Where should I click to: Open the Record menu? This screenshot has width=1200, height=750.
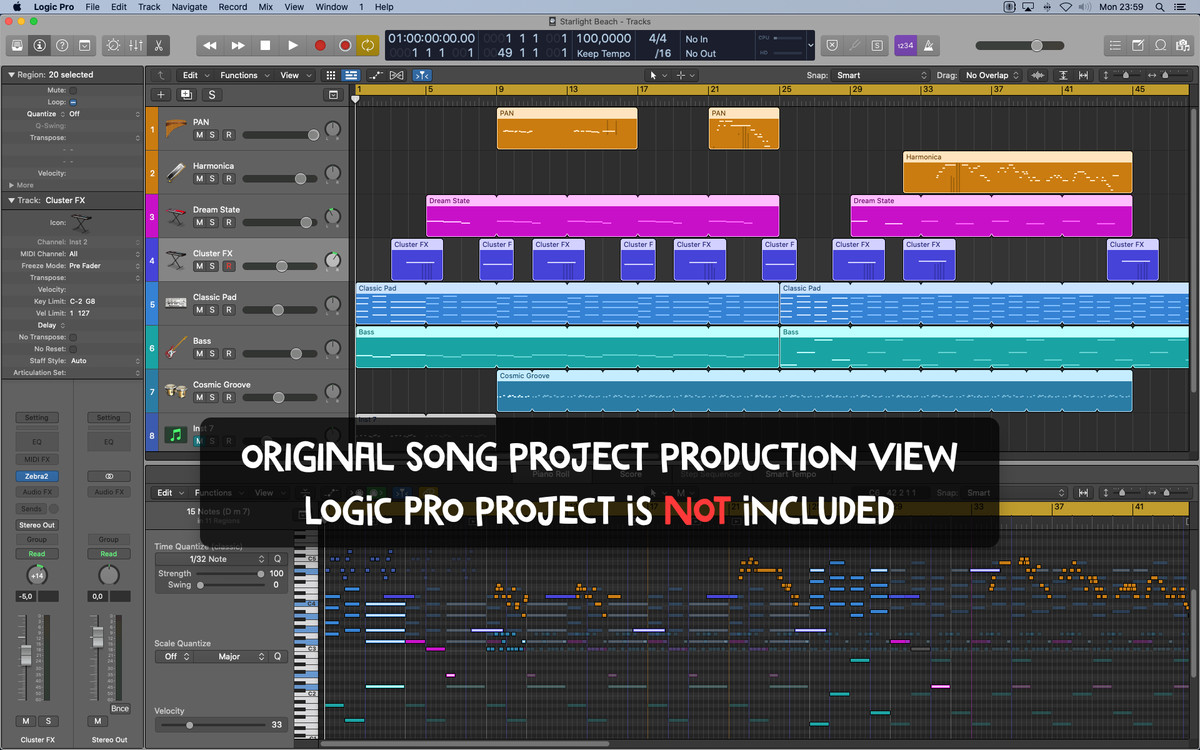coord(233,7)
